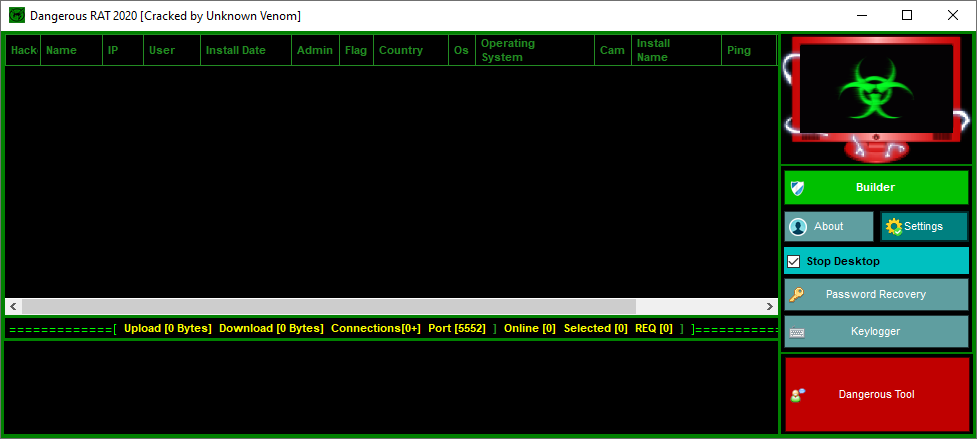The width and height of the screenshot is (977, 439).
Task: Click the key icon beside Password Recovery
Action: coord(797,295)
